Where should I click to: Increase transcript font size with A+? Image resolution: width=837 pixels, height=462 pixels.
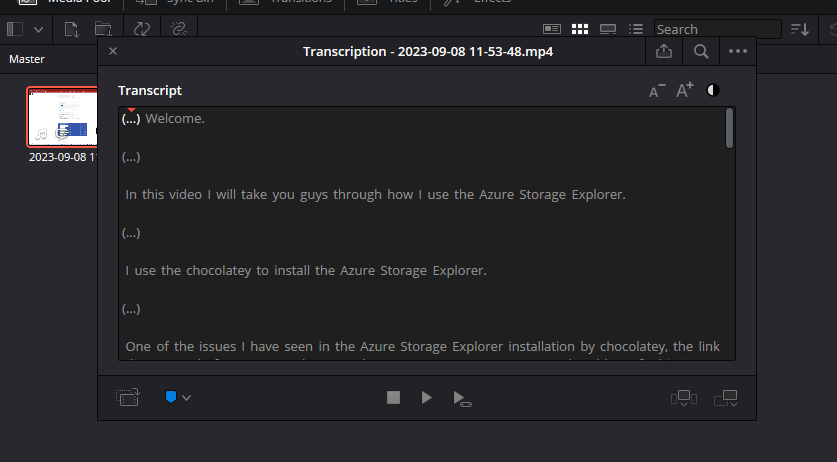[685, 90]
